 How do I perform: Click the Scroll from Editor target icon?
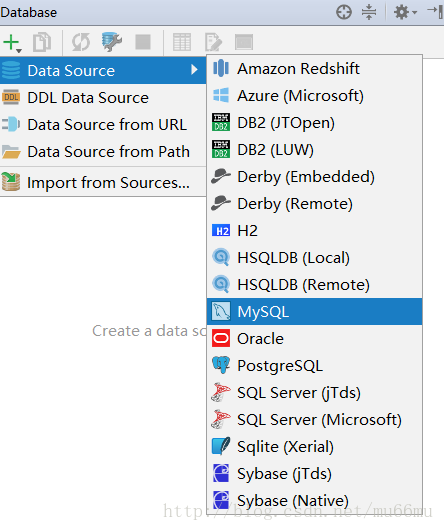(344, 13)
